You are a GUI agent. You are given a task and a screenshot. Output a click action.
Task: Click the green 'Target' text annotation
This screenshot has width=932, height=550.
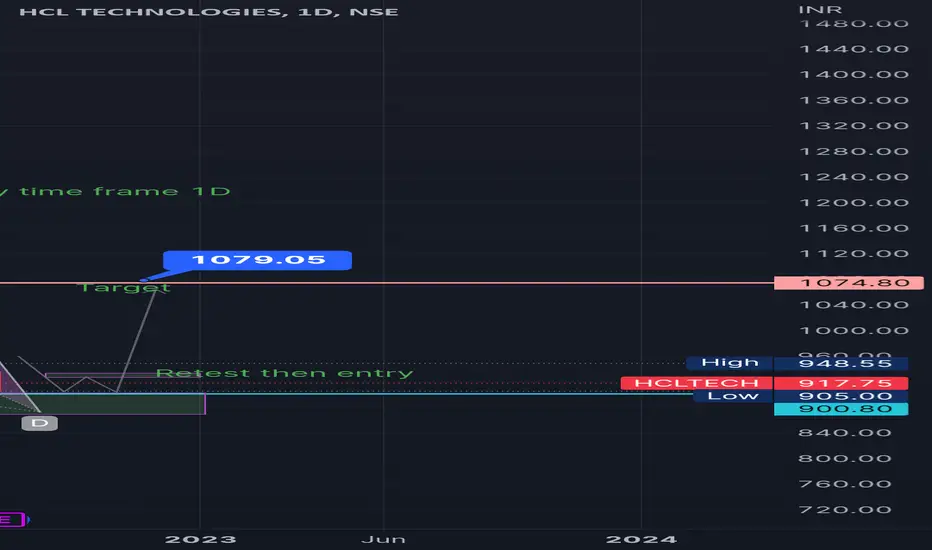125,288
